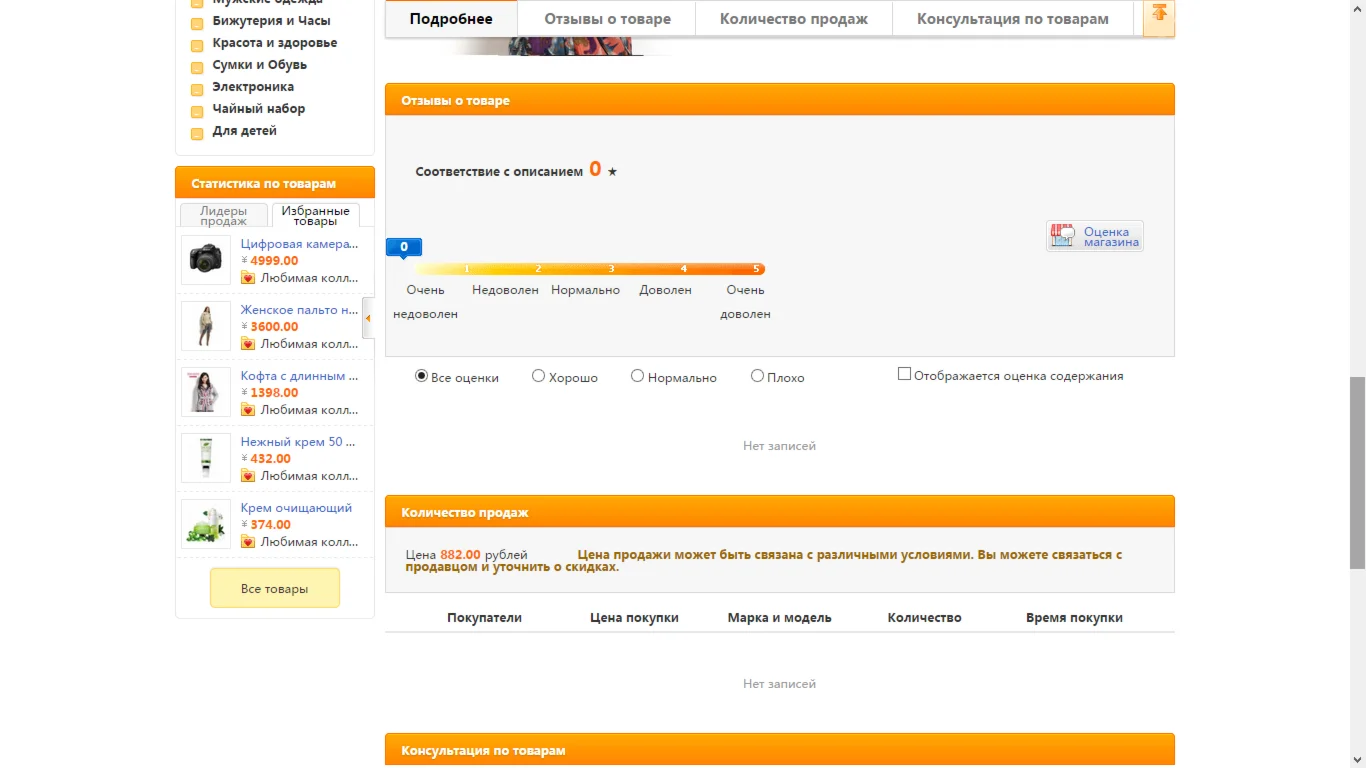
Task: Open the Лидеры продаж tab
Action: click(x=224, y=216)
